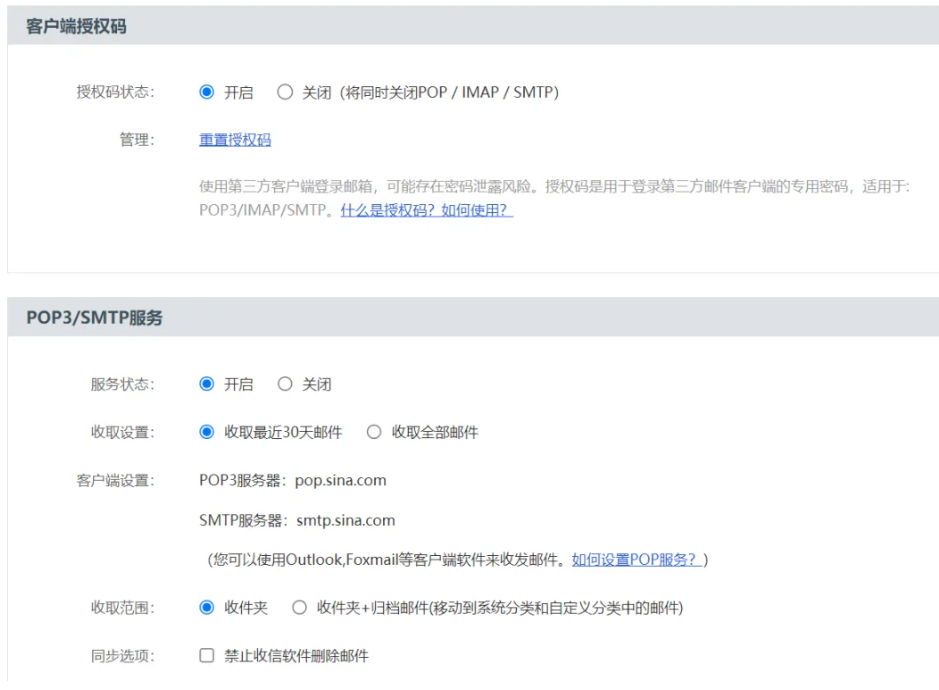Open 如何设置POP服务? link
Image resolution: width=939 pixels, height=690 pixels.
637,560
